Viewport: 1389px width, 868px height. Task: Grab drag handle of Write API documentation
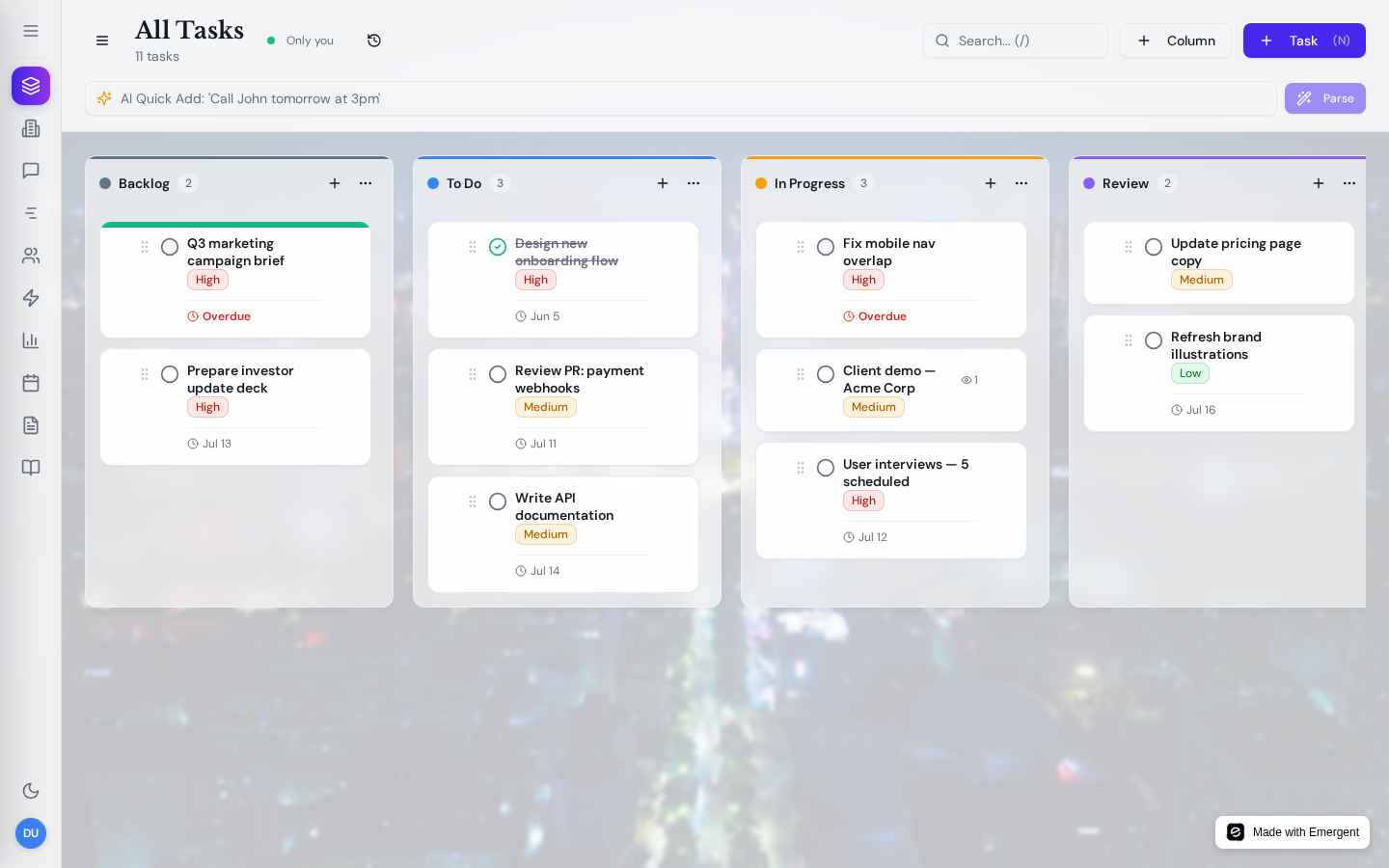pyautogui.click(x=473, y=502)
